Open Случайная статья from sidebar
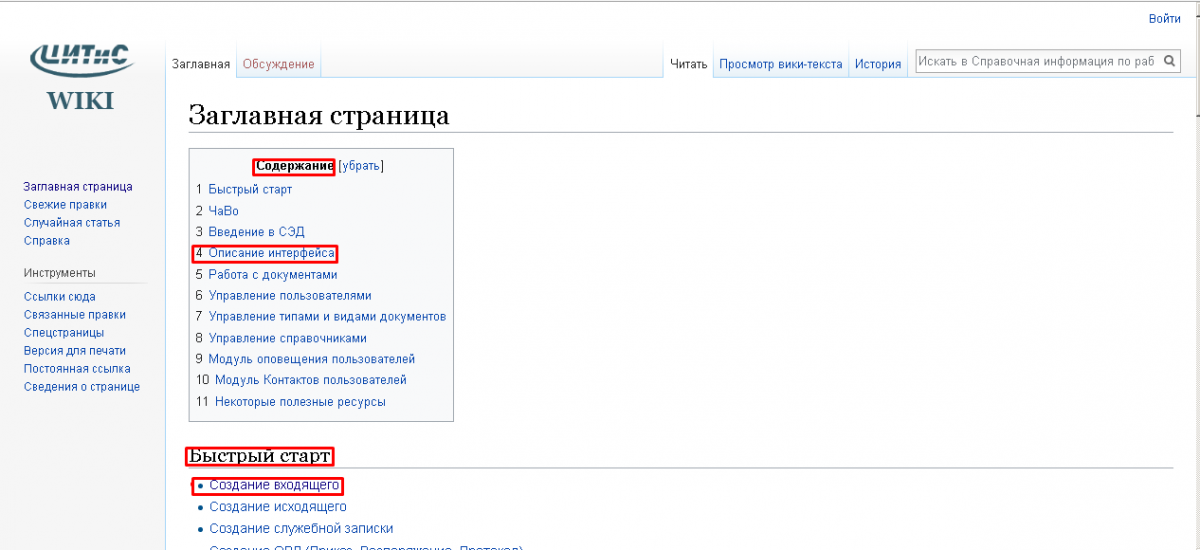The width and height of the screenshot is (1200, 550). point(72,223)
